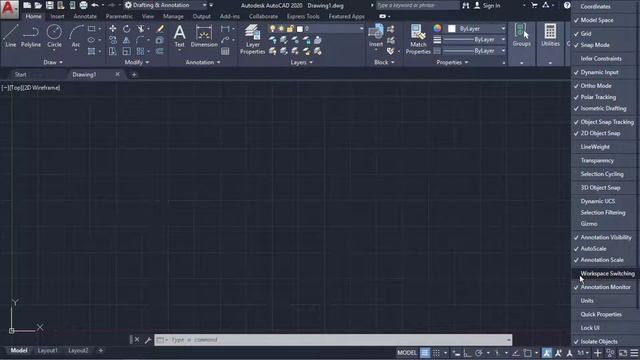Image resolution: width=640 pixels, height=360 pixels.
Task: Open the Drafting & Annotation workspace dropdown
Action: click(x=165, y=5)
